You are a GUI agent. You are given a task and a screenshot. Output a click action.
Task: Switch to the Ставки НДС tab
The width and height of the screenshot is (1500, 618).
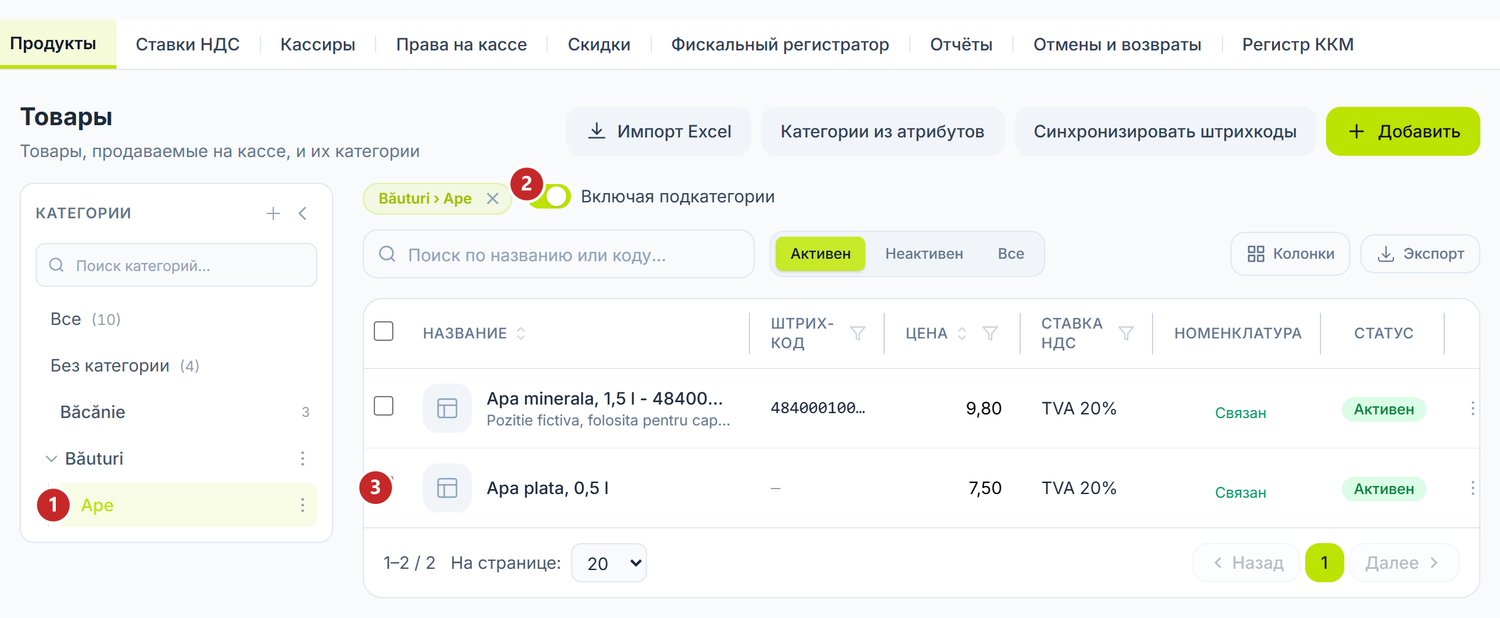pyautogui.click(x=188, y=44)
